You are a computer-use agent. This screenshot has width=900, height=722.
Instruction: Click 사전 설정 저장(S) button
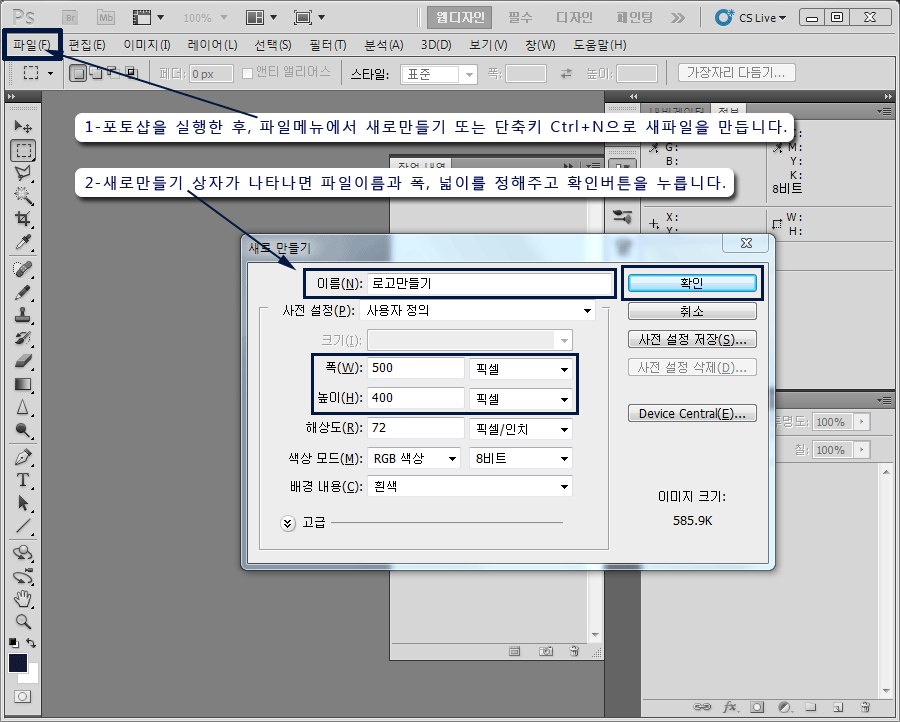pyautogui.click(x=692, y=339)
